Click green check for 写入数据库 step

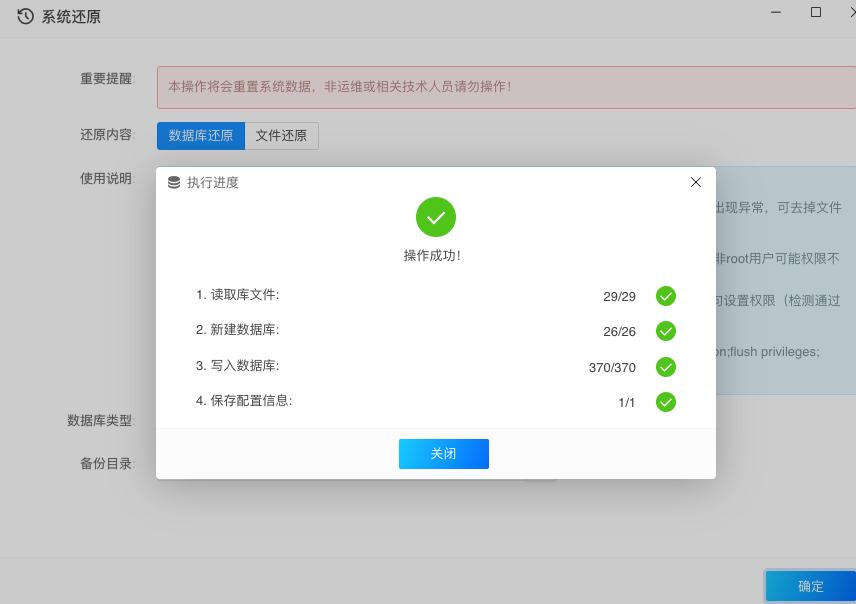[x=666, y=367]
